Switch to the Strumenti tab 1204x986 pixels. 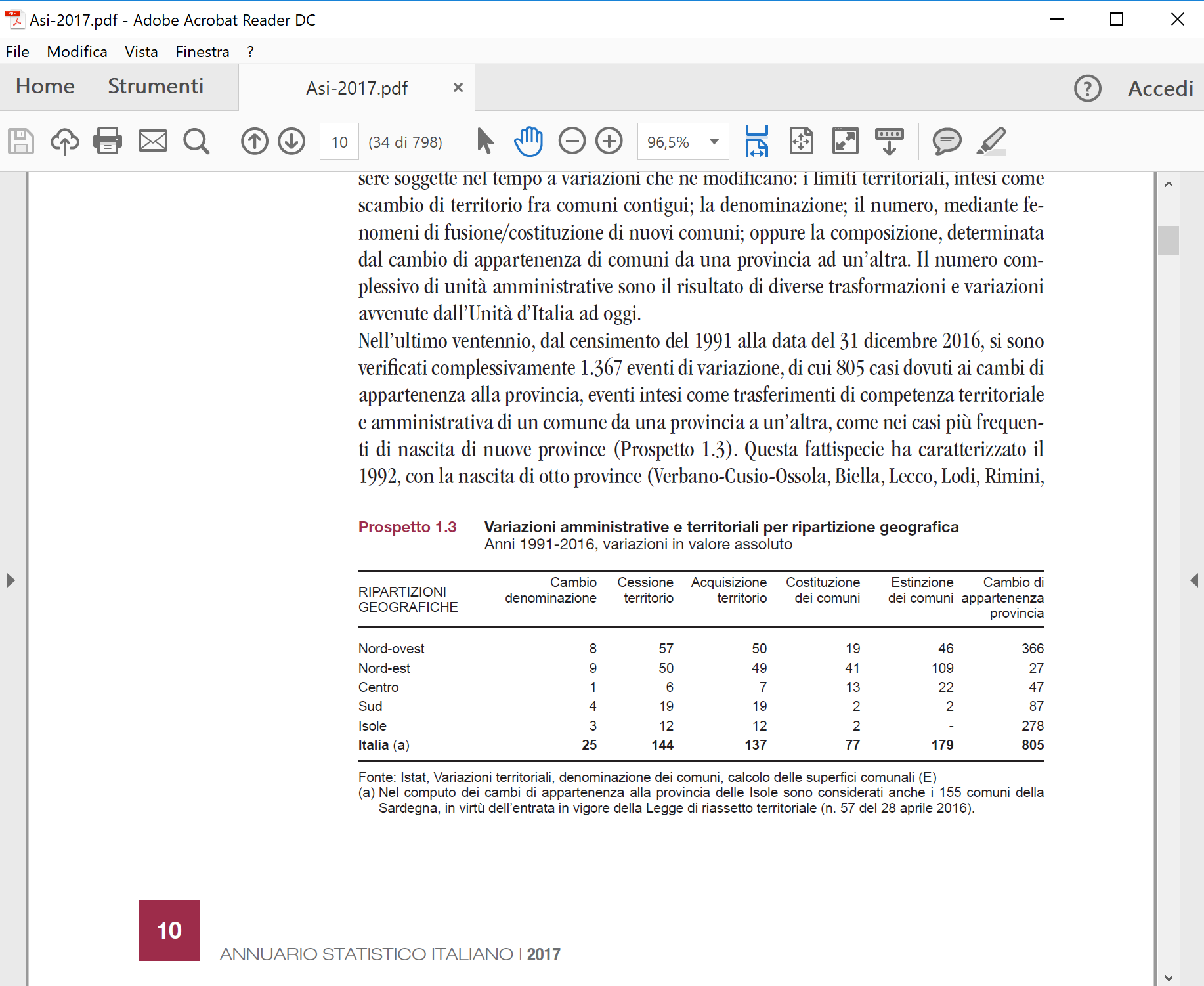pyautogui.click(x=156, y=86)
